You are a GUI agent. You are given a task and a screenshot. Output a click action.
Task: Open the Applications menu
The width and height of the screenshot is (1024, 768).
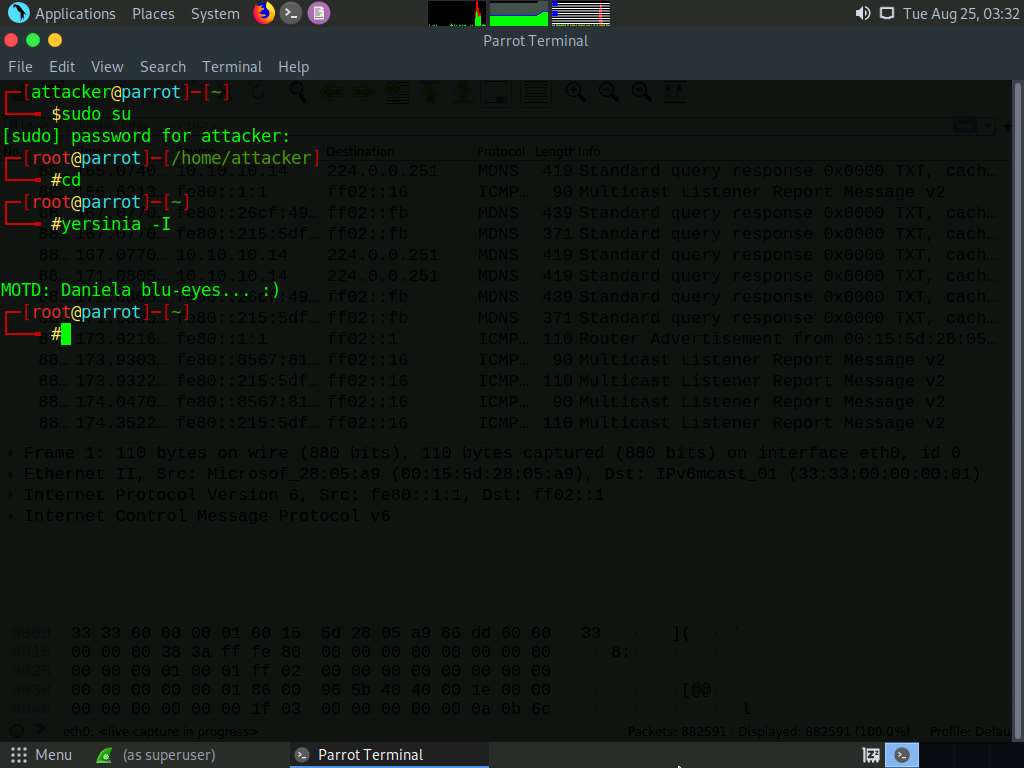pos(75,14)
